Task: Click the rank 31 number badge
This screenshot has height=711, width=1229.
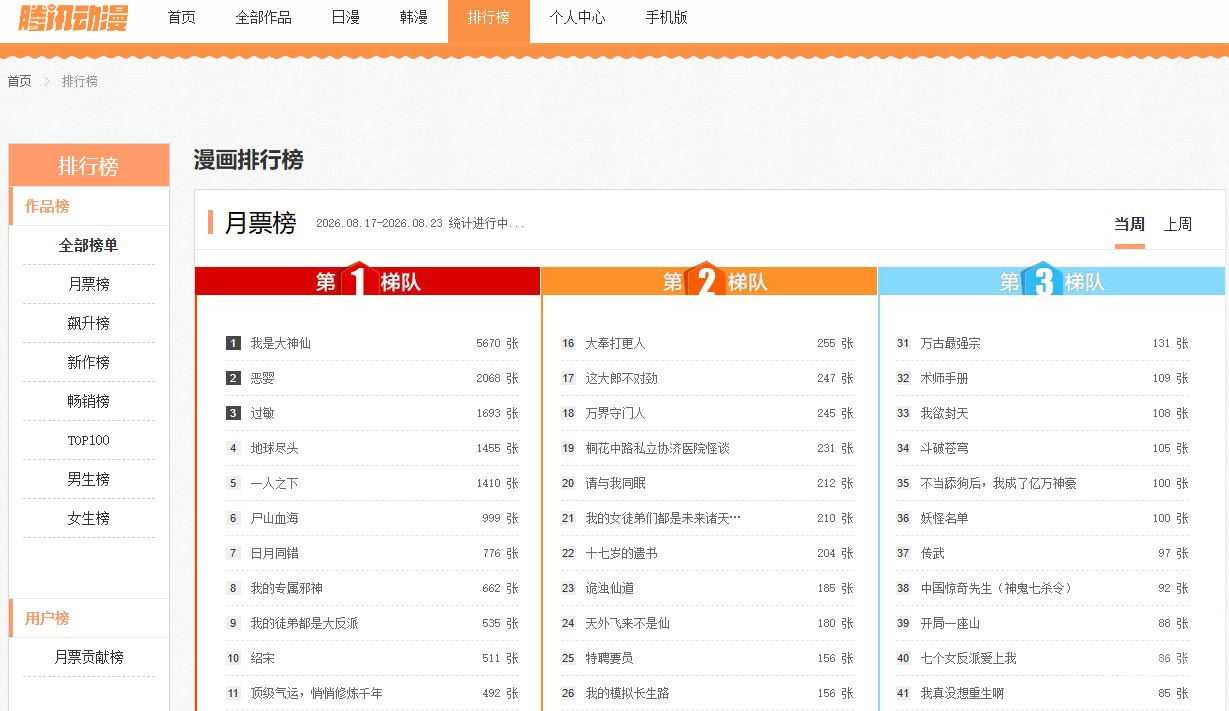Action: click(903, 343)
